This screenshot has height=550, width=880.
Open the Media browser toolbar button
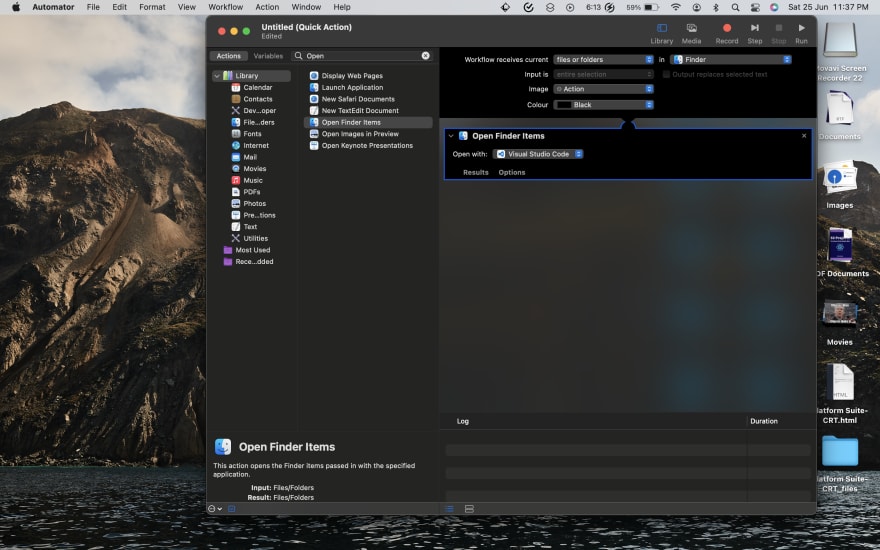point(691,34)
